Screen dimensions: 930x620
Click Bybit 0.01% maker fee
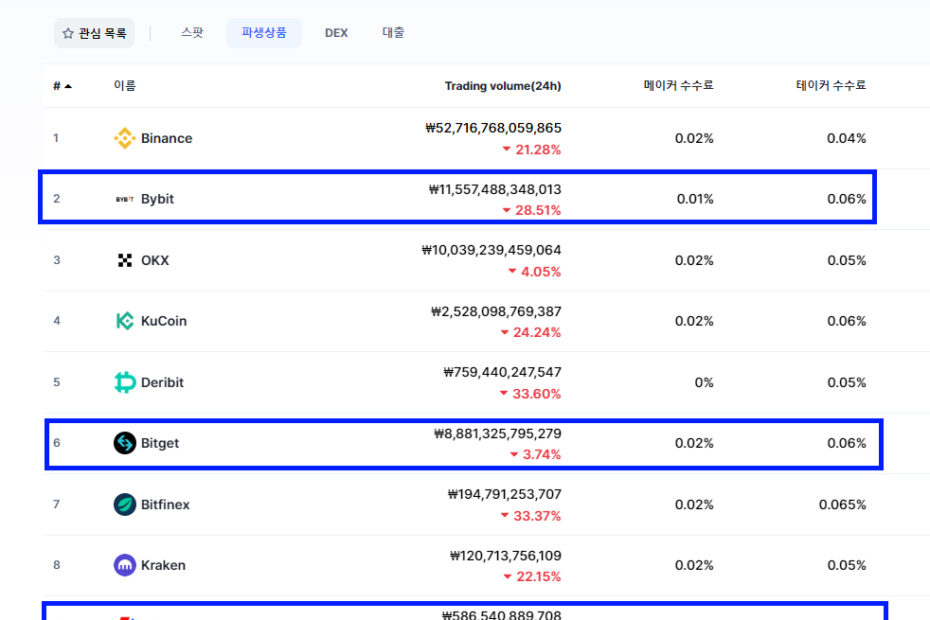(x=695, y=199)
